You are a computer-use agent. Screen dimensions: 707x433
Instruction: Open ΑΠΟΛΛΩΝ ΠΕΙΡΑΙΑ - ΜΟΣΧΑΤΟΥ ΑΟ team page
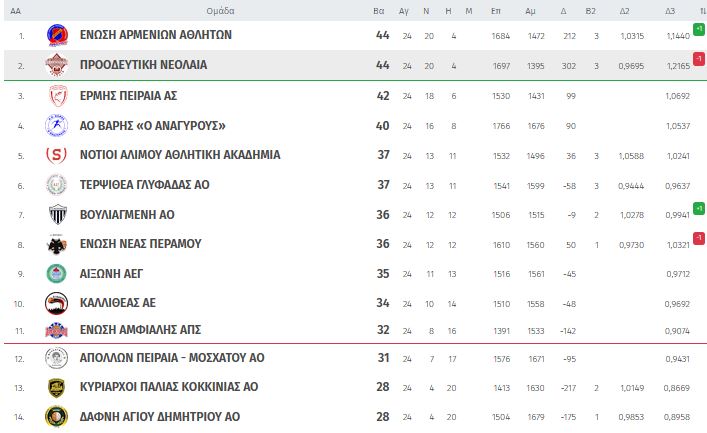tap(172, 358)
